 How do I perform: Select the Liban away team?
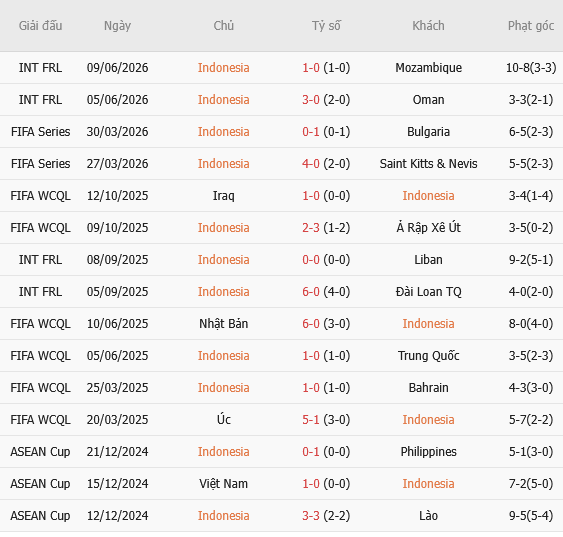tap(428, 260)
